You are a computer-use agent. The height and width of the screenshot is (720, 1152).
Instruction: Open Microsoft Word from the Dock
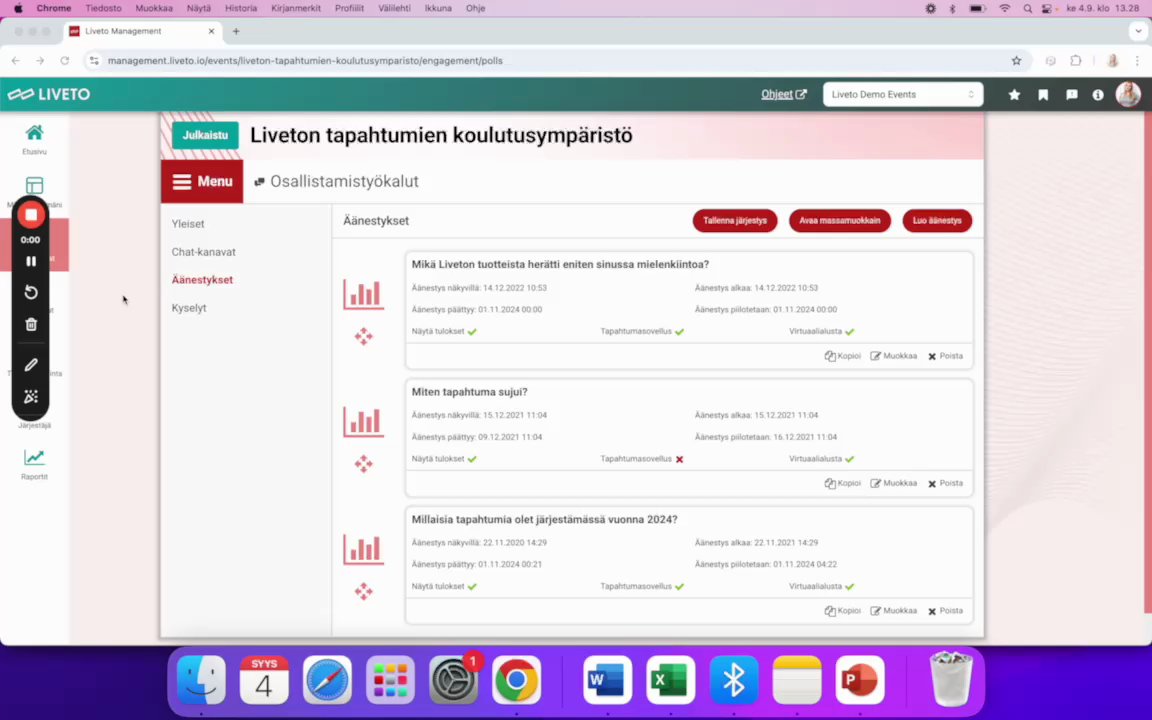pyautogui.click(x=608, y=680)
